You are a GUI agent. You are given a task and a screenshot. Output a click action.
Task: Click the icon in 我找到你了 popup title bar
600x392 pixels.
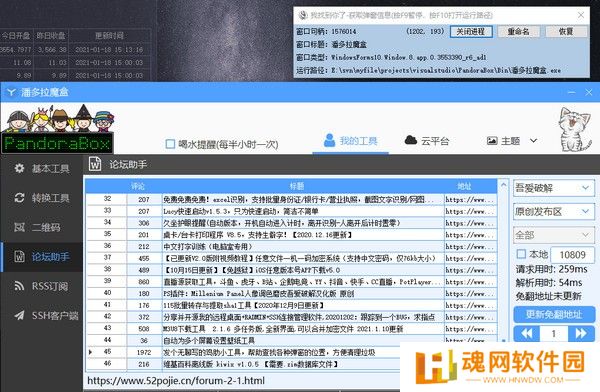tap(303, 15)
